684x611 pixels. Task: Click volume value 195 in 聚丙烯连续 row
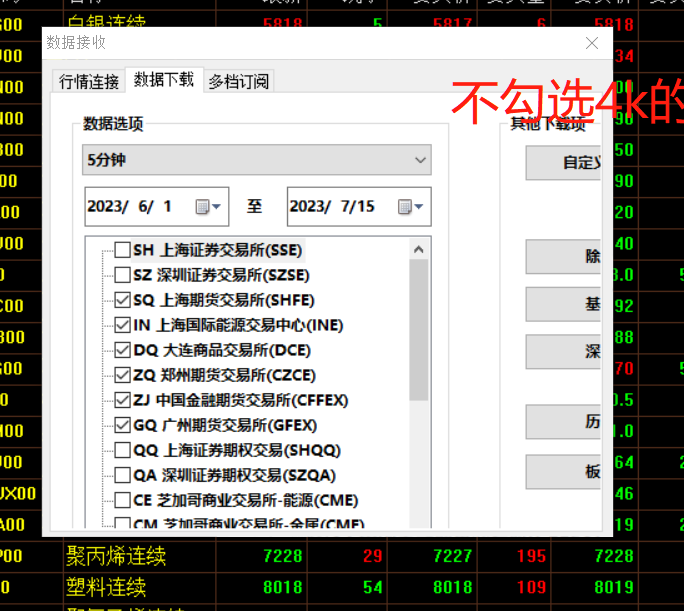[531, 556]
